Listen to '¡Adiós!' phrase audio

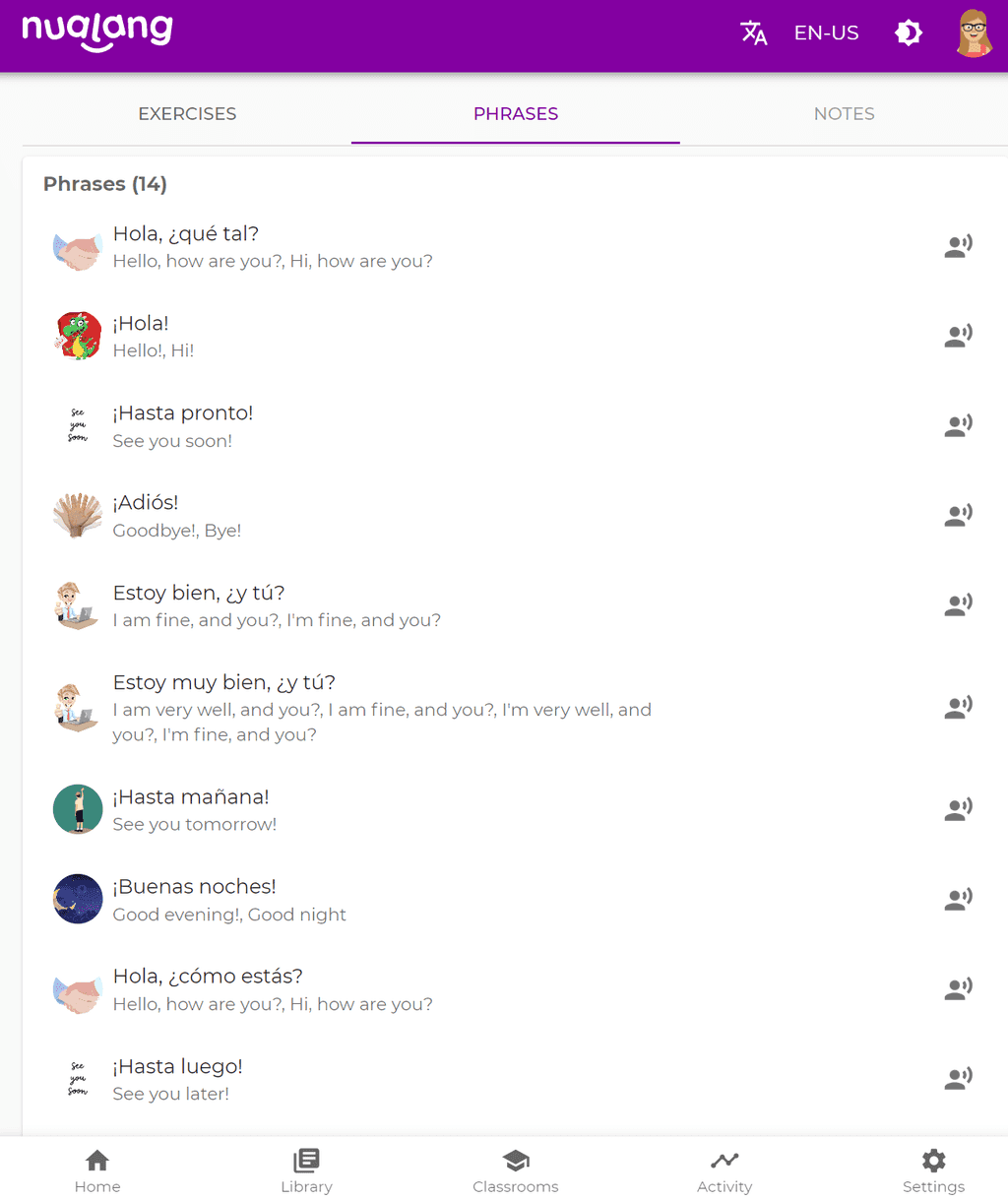[x=958, y=515]
